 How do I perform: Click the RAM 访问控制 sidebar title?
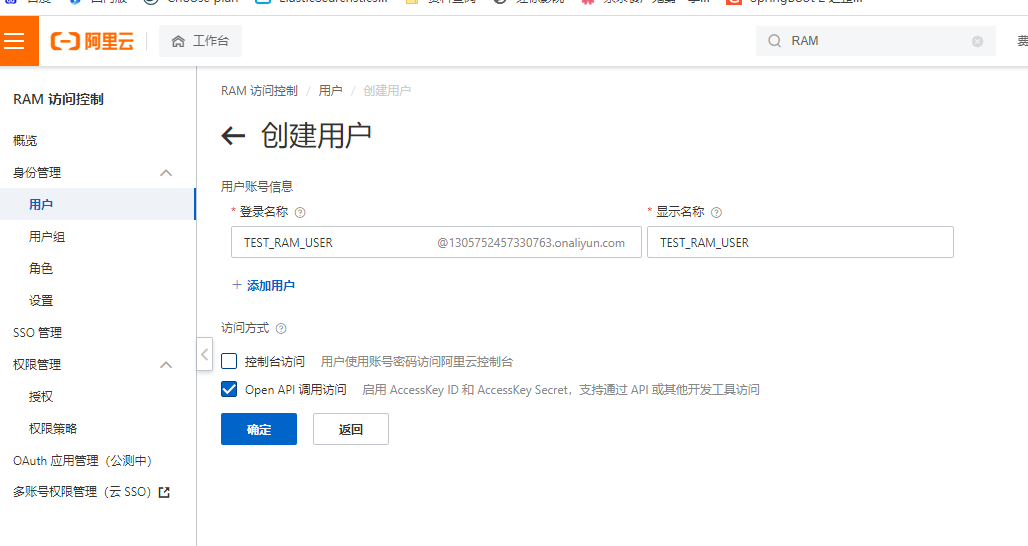(x=58, y=100)
